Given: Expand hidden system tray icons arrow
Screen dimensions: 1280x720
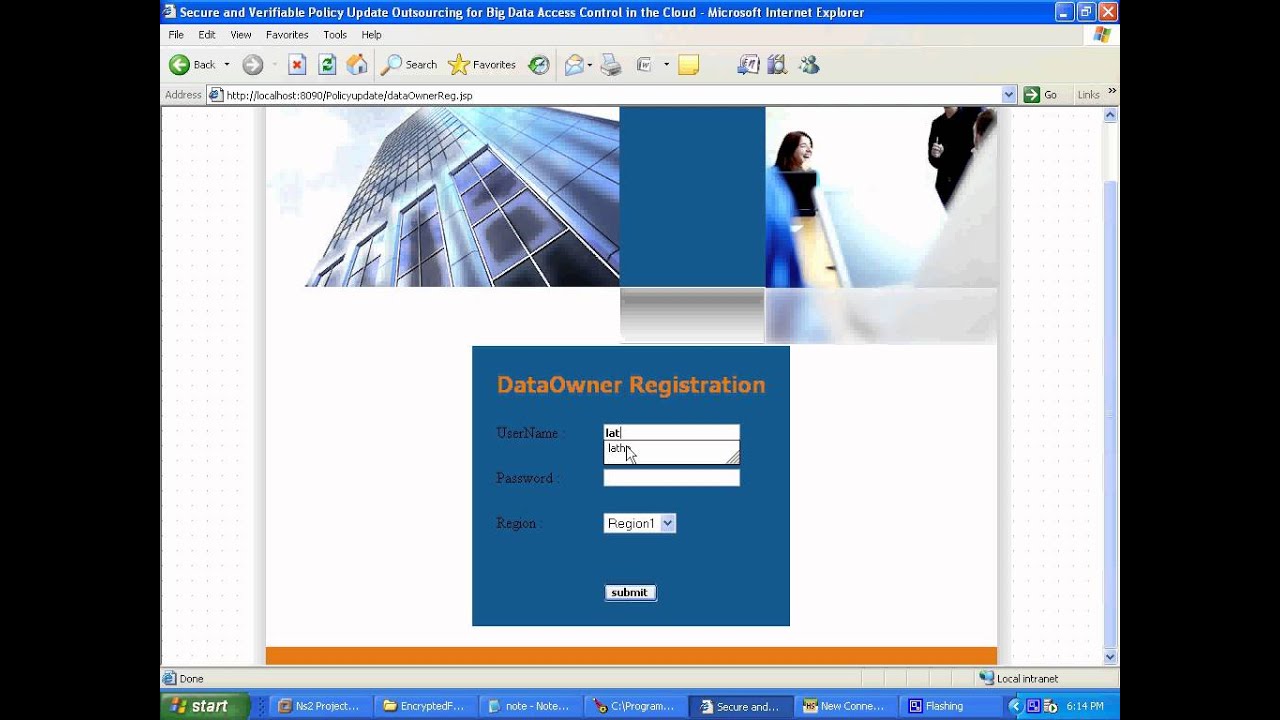Looking at the screenshot, I should (x=1016, y=706).
